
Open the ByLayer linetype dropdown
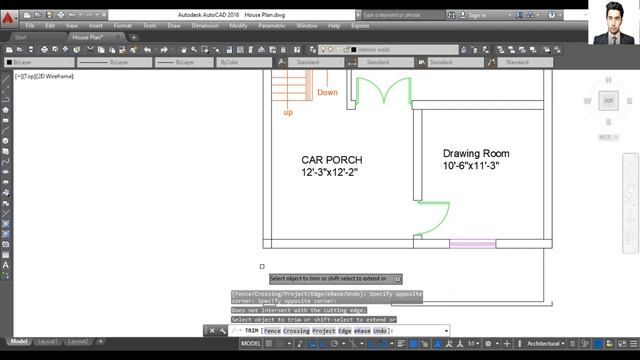[x=115, y=62]
